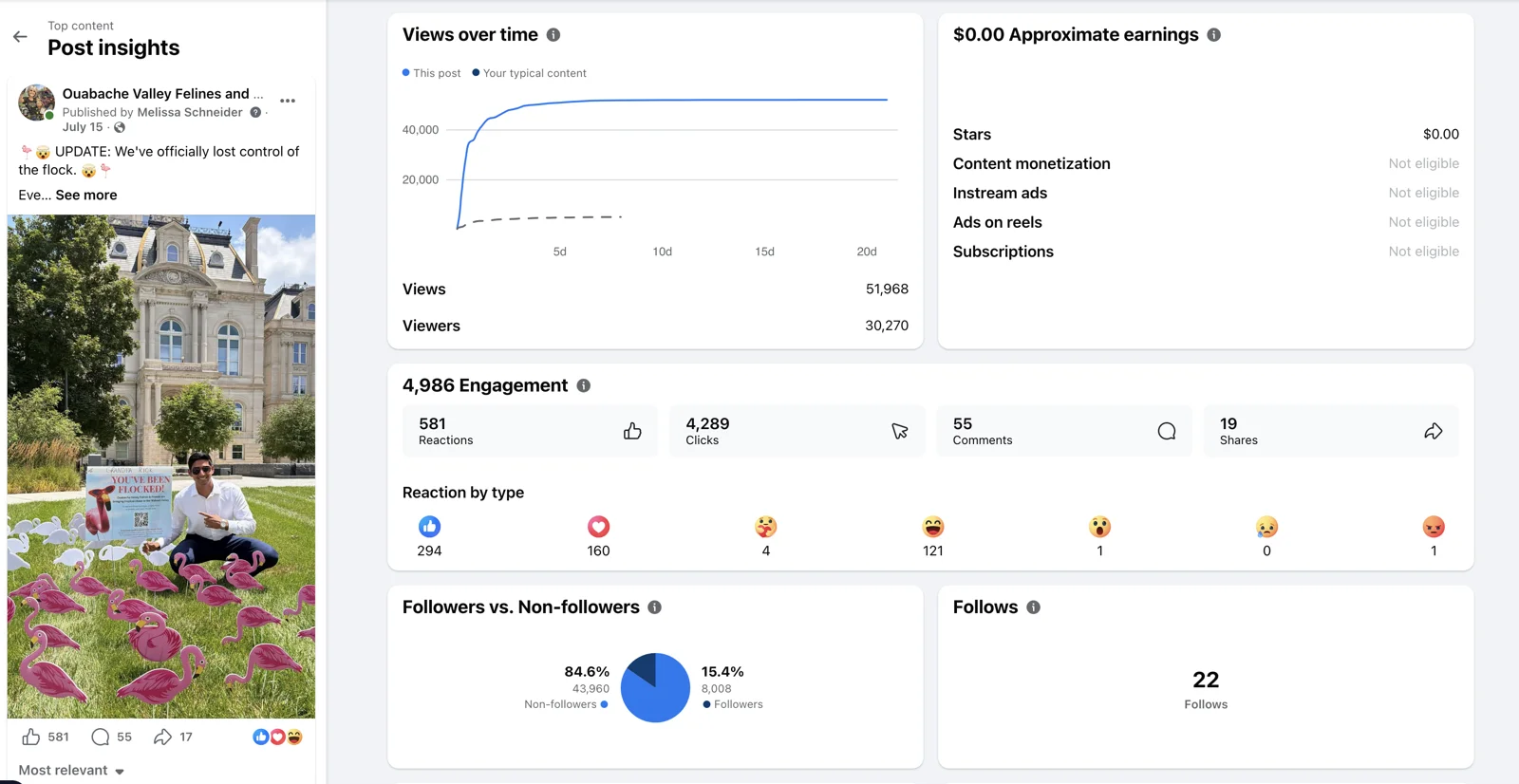Click the Engagement info icon
Screen dimensions: 1519x784
click(x=584, y=385)
